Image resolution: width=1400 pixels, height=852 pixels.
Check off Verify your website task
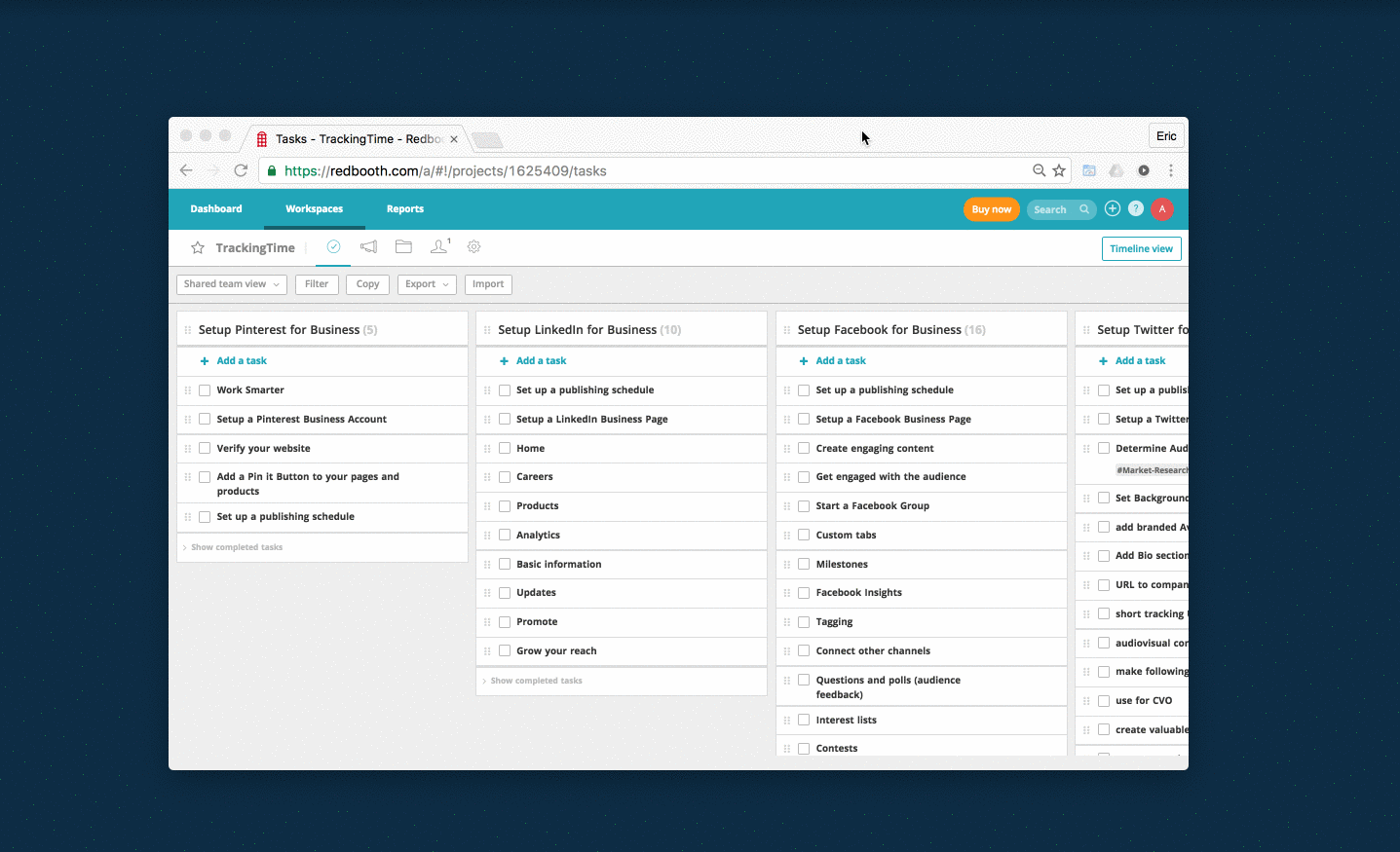point(205,449)
